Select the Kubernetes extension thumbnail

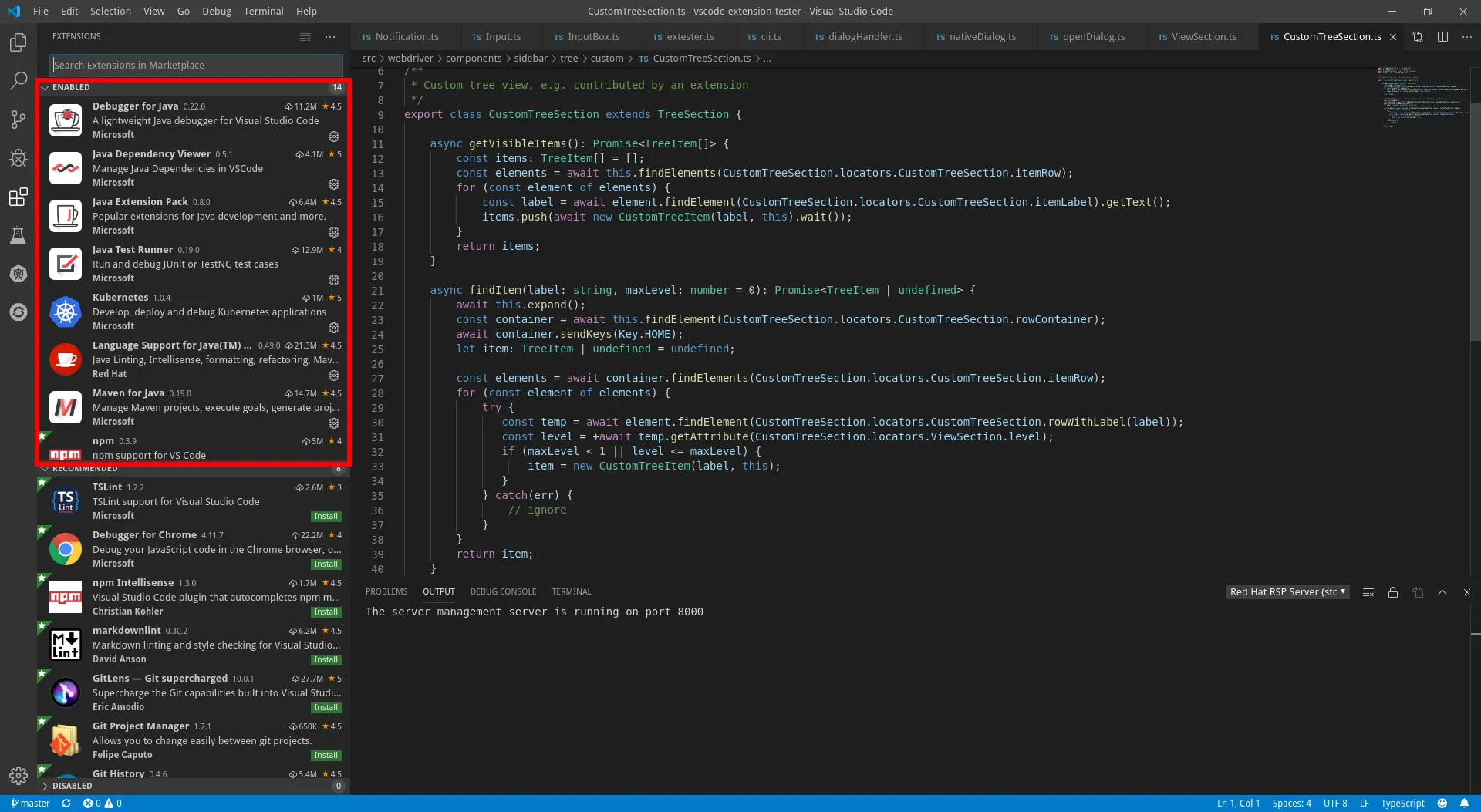[x=66, y=312]
